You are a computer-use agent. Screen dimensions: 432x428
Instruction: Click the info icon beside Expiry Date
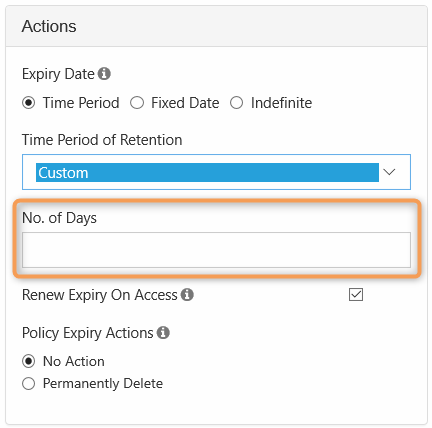104,74
